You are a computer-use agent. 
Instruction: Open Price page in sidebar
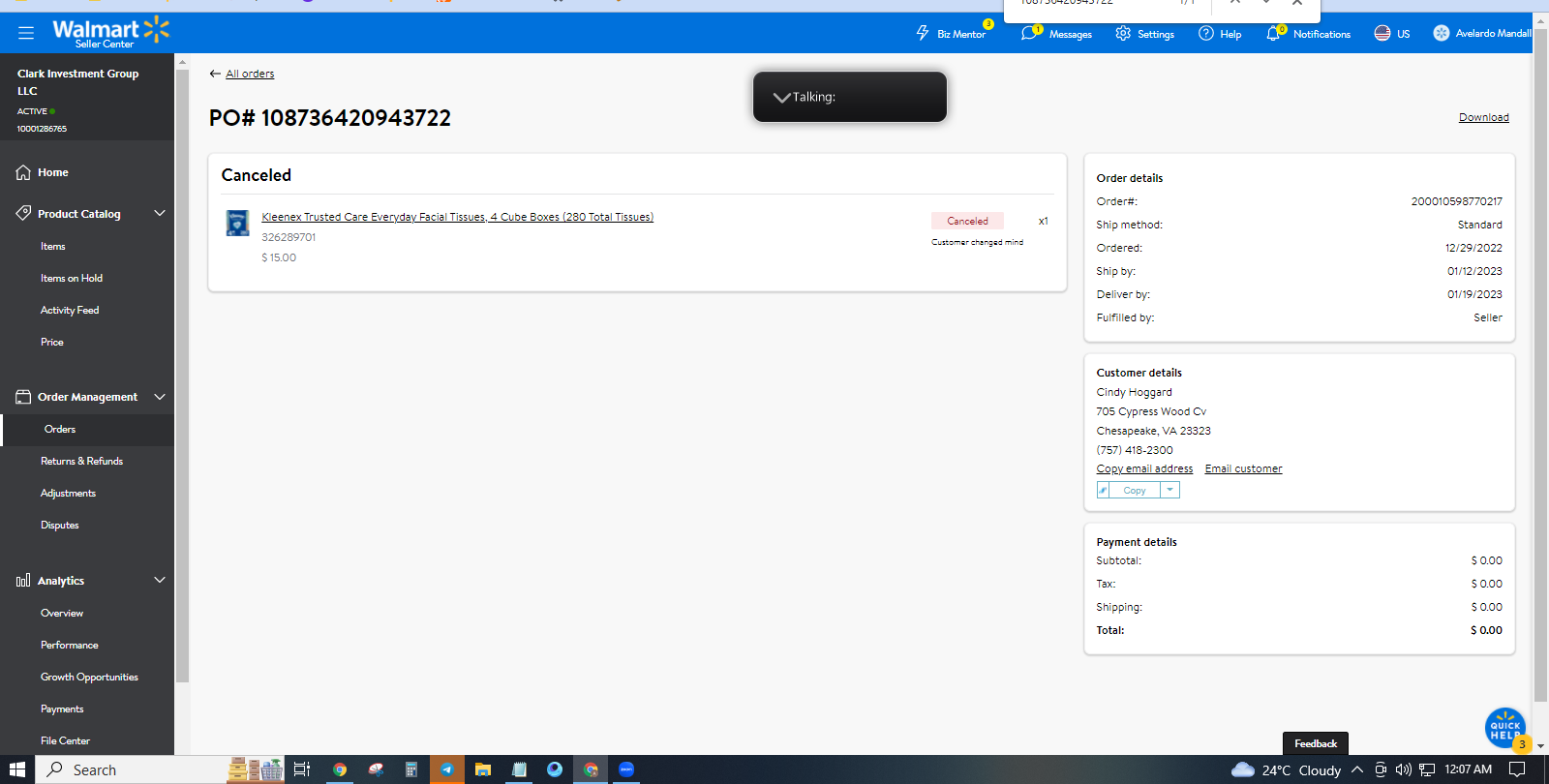coord(52,342)
